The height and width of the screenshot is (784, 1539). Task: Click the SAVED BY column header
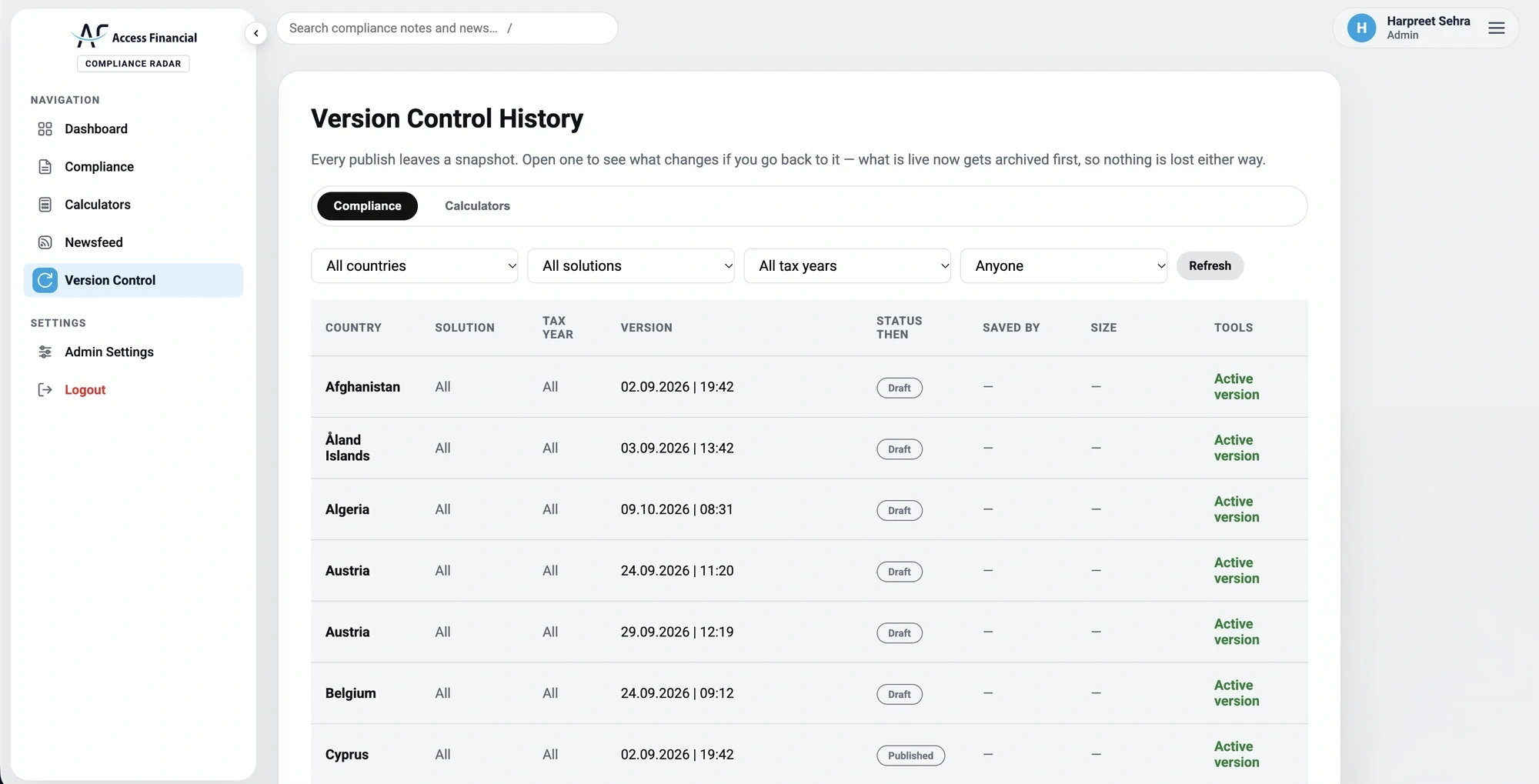[x=1011, y=327]
